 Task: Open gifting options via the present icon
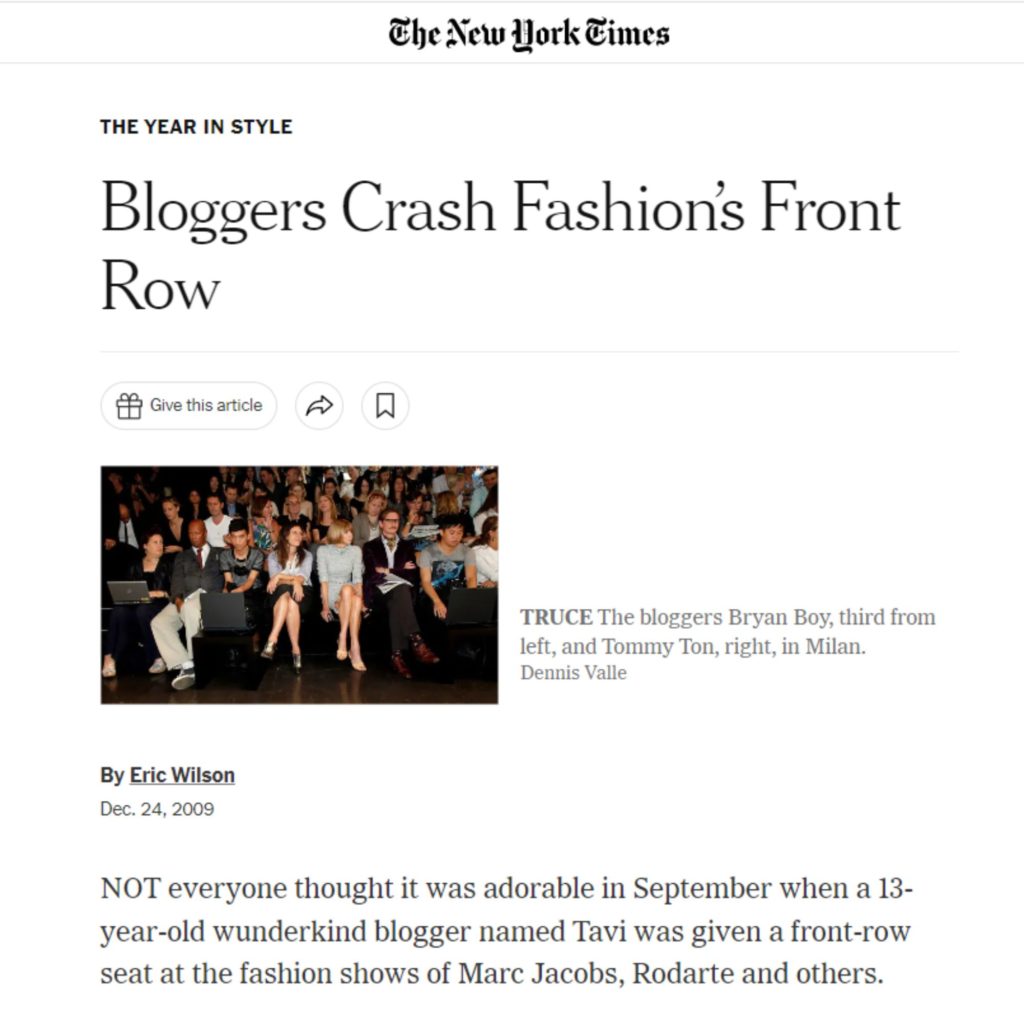coord(131,405)
